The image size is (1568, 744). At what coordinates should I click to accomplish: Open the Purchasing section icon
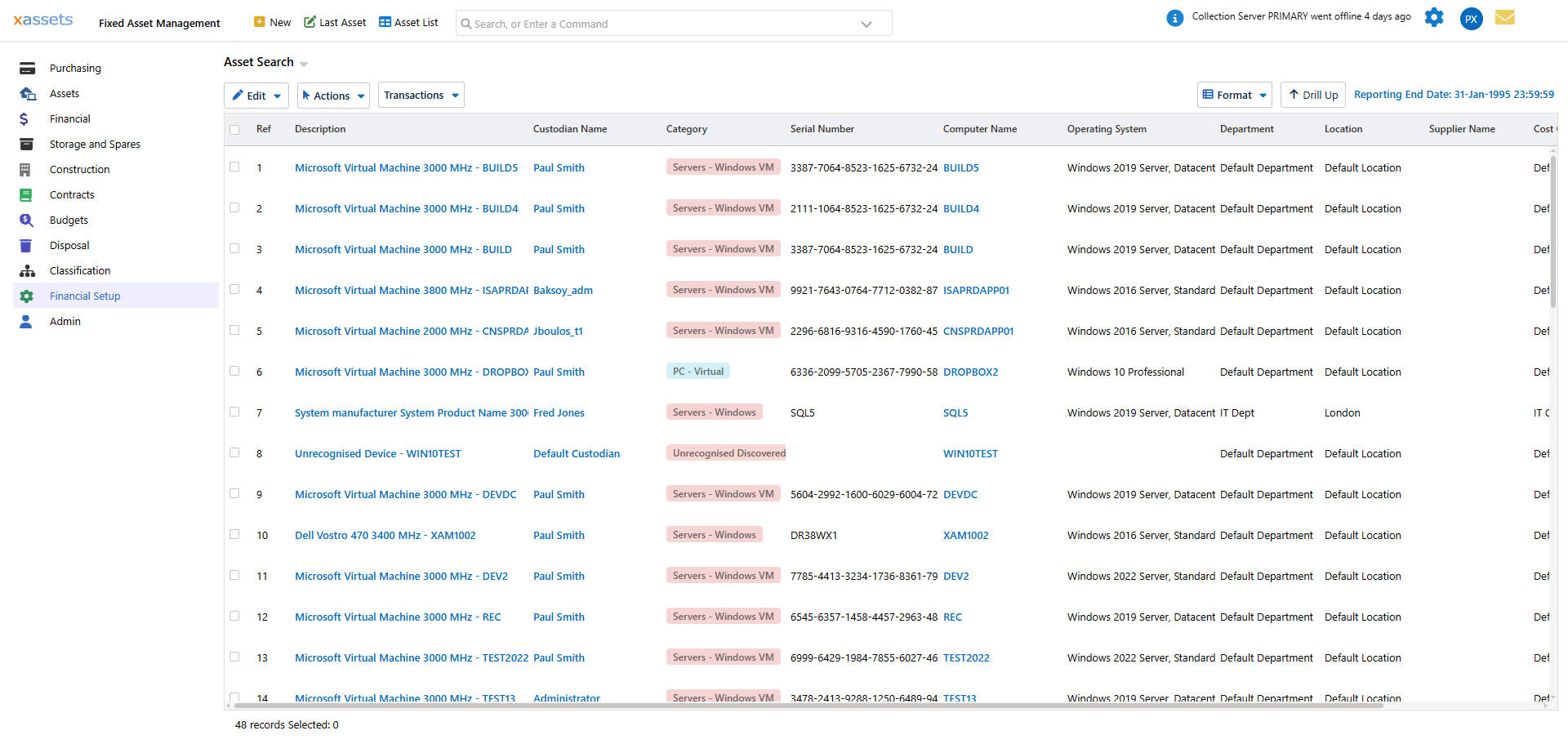(x=27, y=68)
